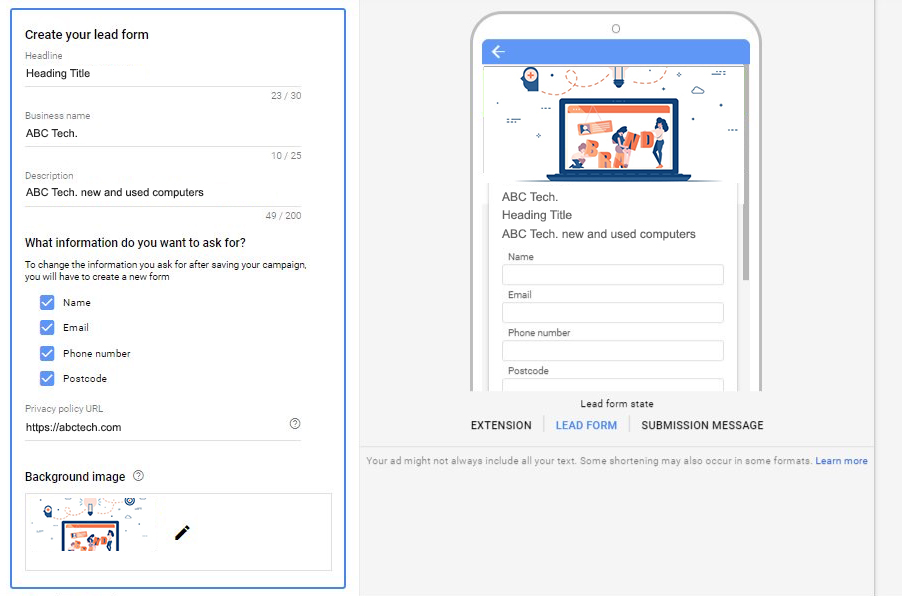Viewport: 902px width, 596px height.
Task: Click 'Heading Title' text in phone preview
Action: click(x=537, y=215)
